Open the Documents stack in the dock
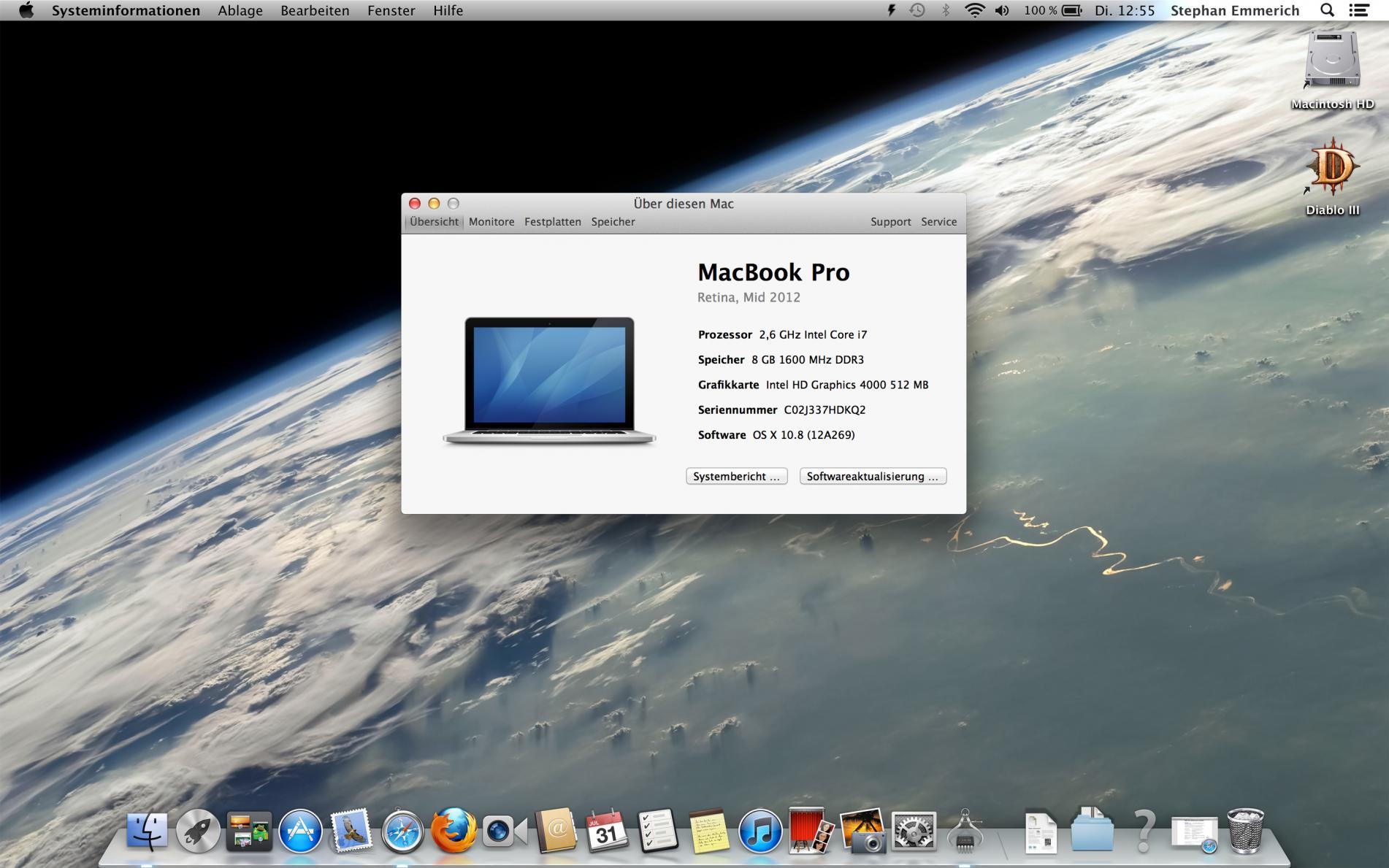Screen dimensions: 1389x868 point(1041,831)
